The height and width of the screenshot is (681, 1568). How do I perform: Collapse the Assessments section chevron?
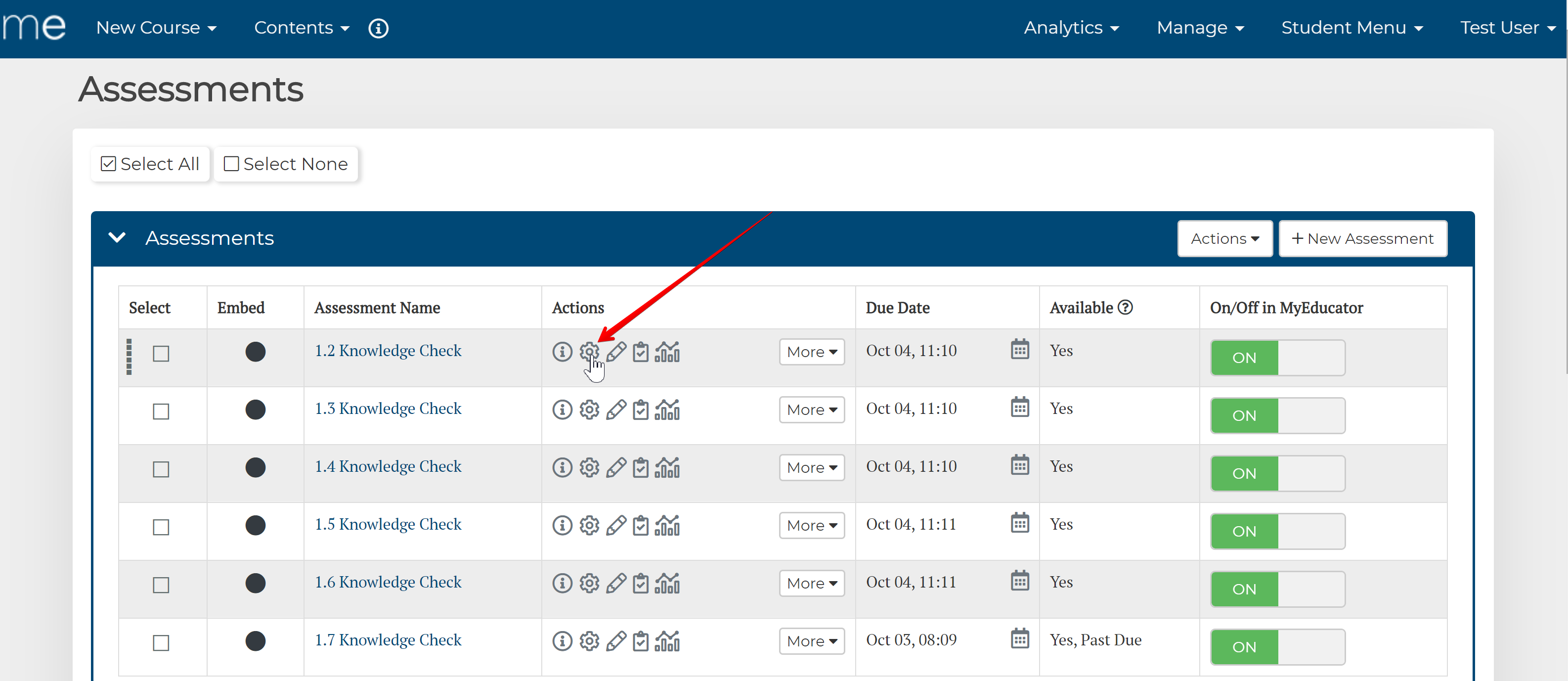tap(117, 237)
